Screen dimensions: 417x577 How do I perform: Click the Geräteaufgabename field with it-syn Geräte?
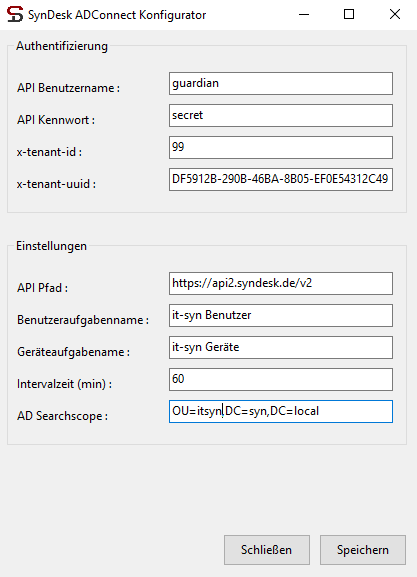pyautogui.click(x=281, y=347)
